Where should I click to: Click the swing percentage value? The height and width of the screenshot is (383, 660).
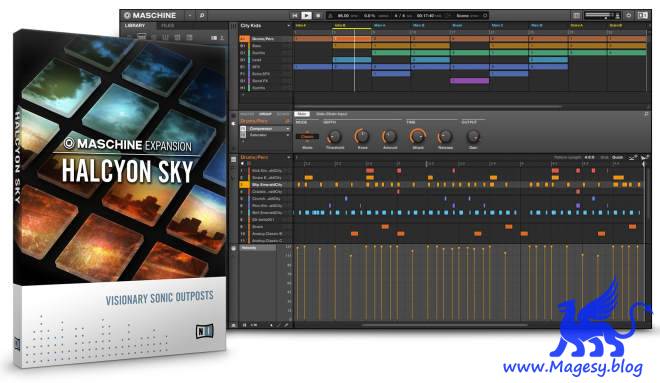coord(370,16)
